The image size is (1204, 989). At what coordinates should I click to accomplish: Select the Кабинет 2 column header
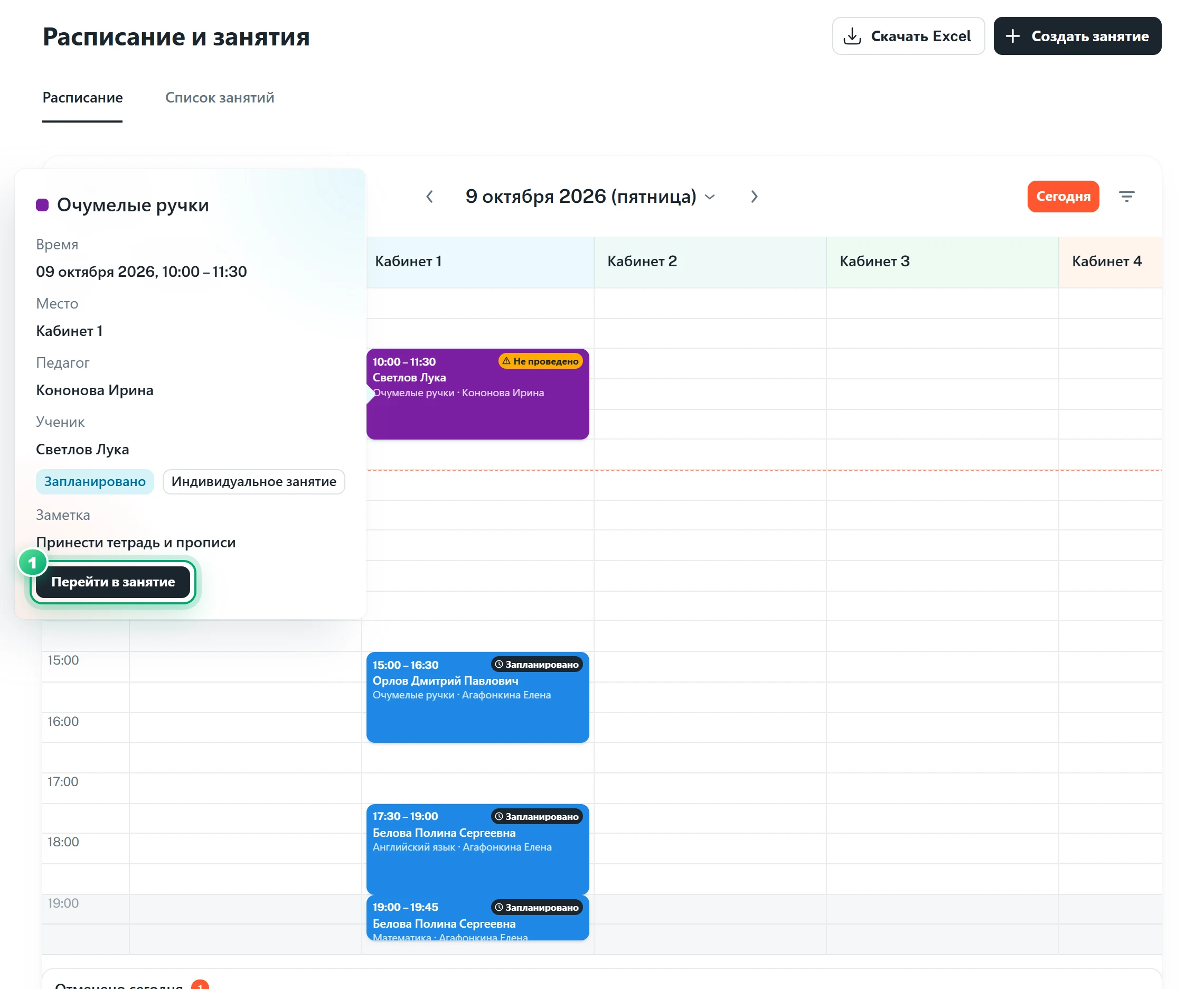[710, 262]
